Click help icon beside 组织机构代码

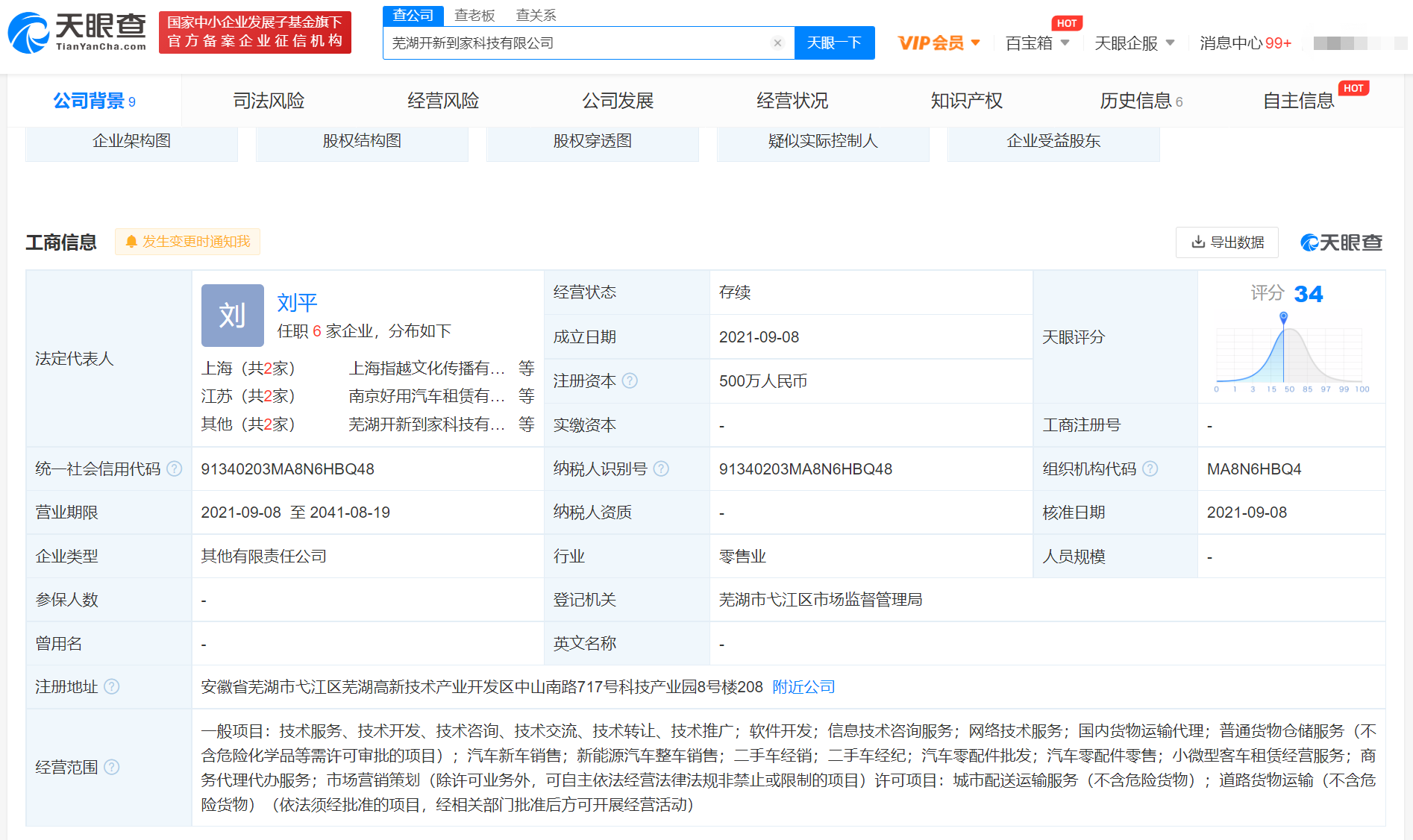pos(1150,468)
